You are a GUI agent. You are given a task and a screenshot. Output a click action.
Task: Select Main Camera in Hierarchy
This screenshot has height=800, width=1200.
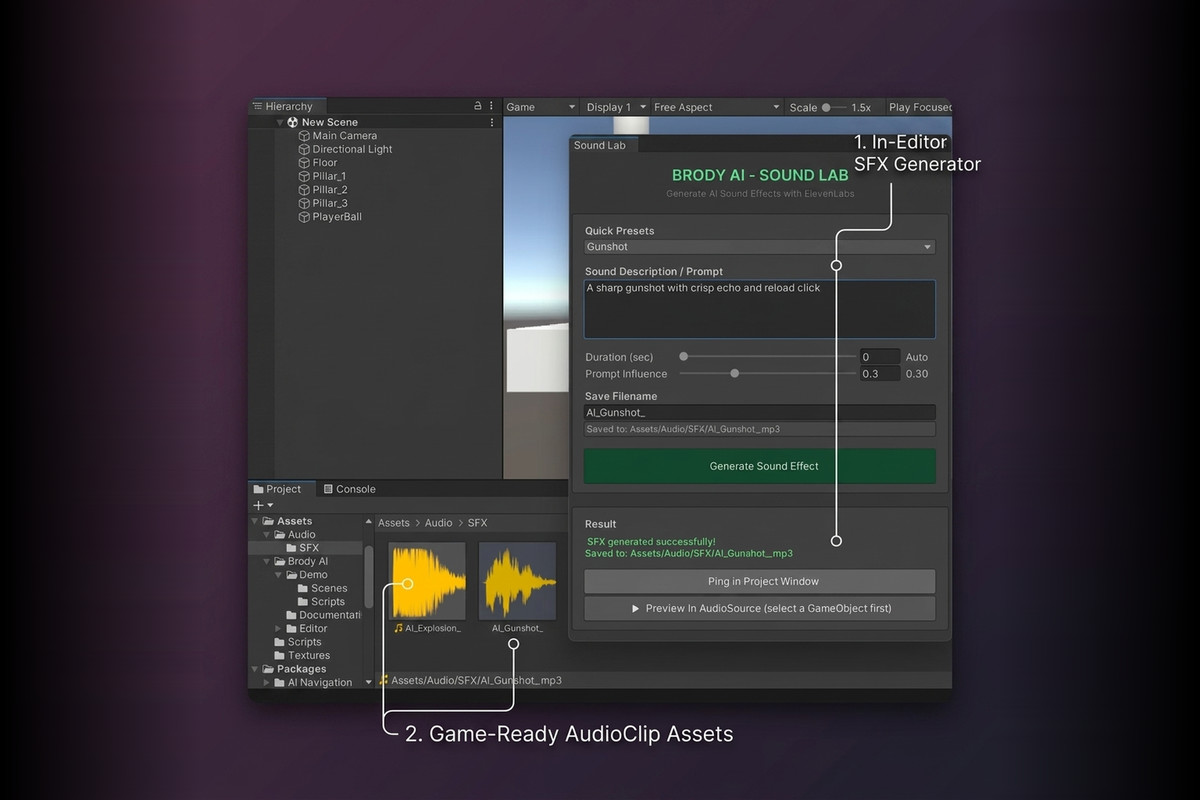click(x=344, y=136)
